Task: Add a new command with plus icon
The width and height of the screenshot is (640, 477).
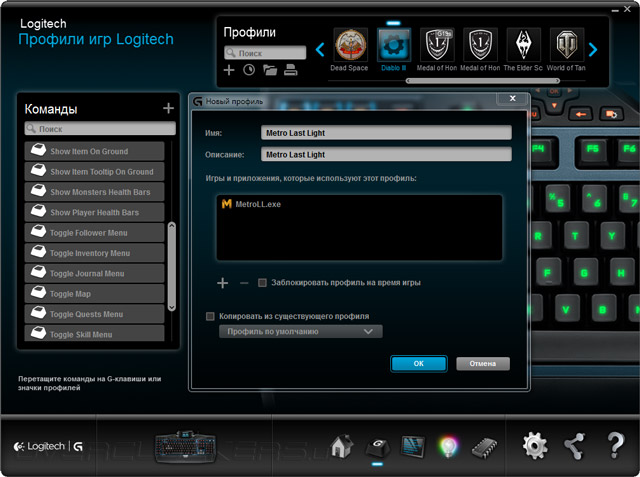Action: [168, 108]
